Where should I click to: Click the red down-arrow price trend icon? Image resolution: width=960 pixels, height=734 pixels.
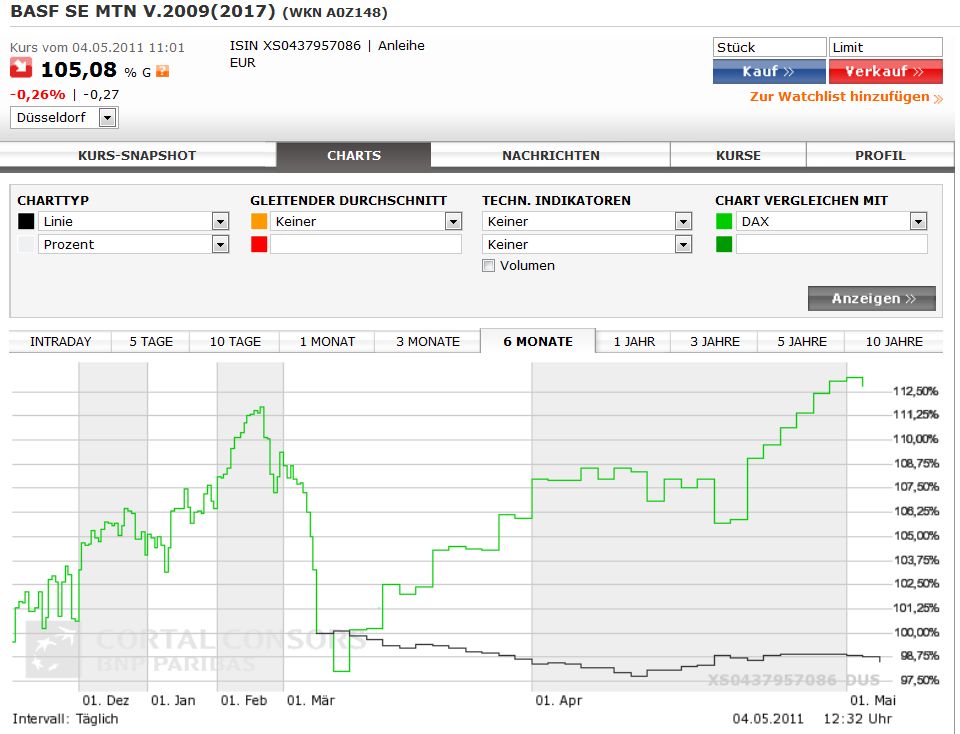coord(21,68)
